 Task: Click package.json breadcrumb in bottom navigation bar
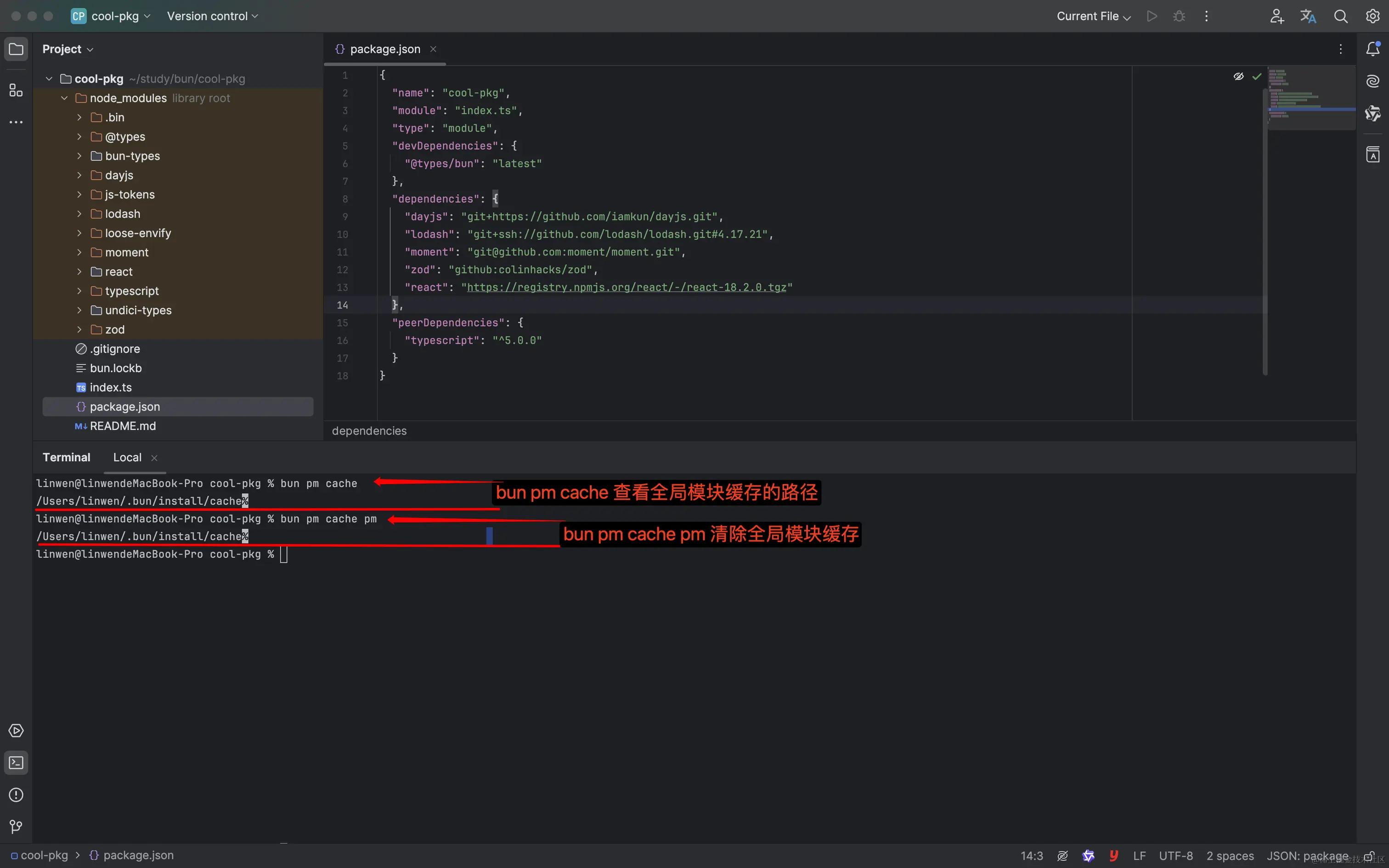[131, 855]
